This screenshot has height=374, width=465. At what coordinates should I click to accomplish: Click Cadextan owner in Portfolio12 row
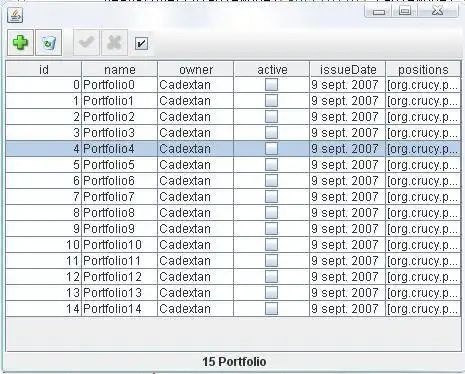click(x=196, y=277)
